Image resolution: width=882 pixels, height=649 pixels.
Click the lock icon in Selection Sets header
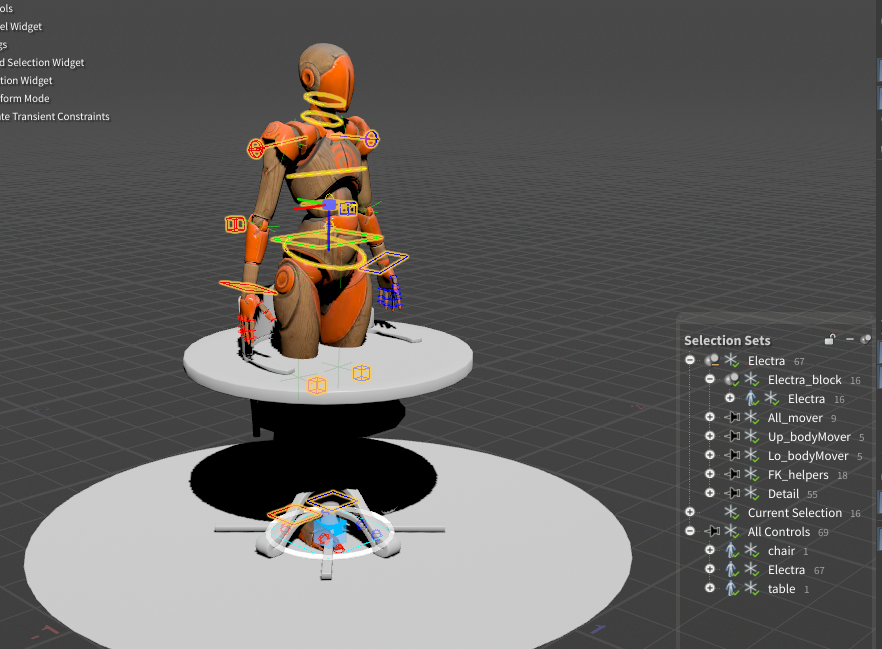(830, 339)
